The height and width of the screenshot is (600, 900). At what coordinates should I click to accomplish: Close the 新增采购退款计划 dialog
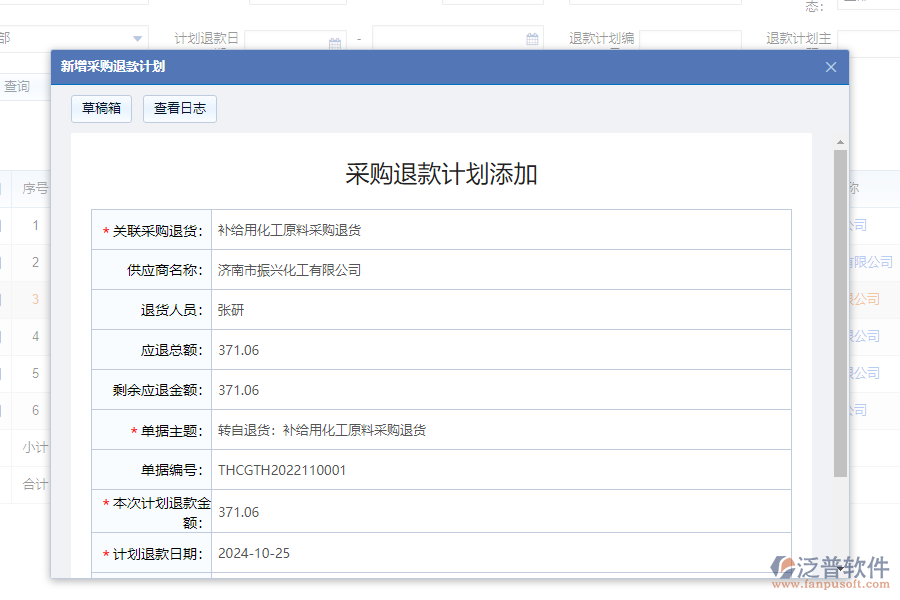tap(830, 66)
